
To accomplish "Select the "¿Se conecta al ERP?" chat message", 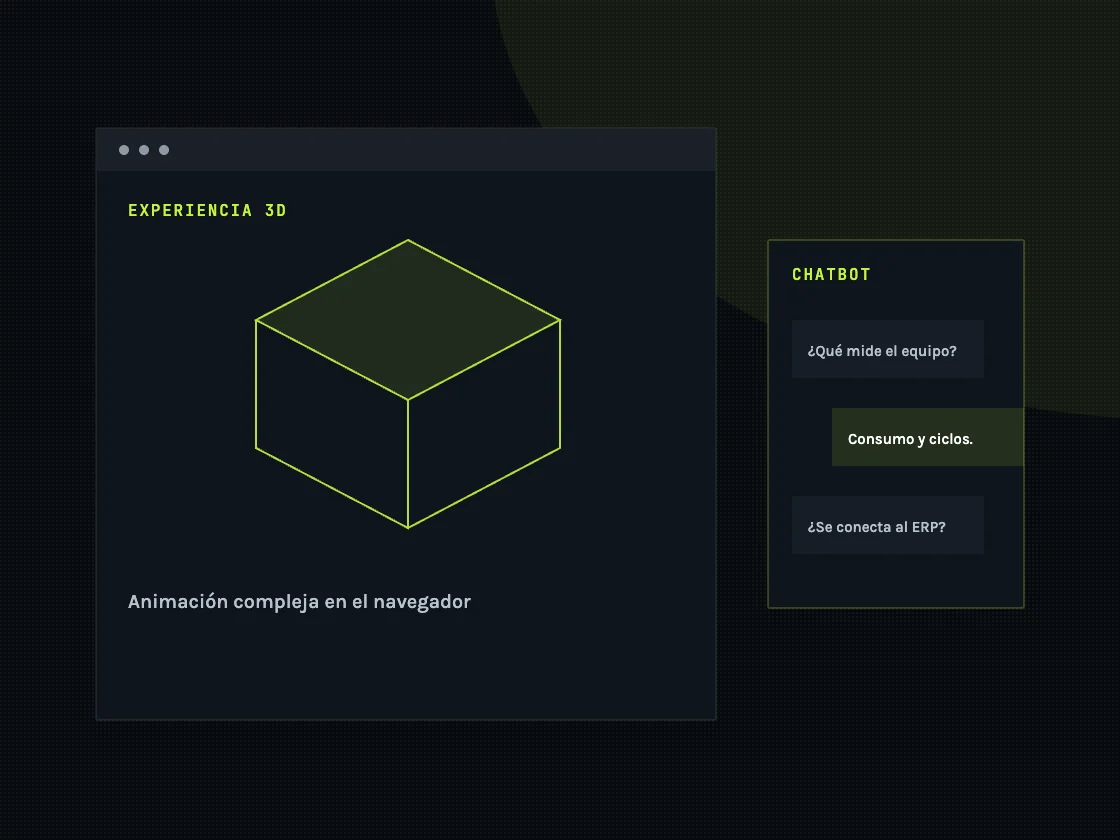I will (x=888, y=525).
